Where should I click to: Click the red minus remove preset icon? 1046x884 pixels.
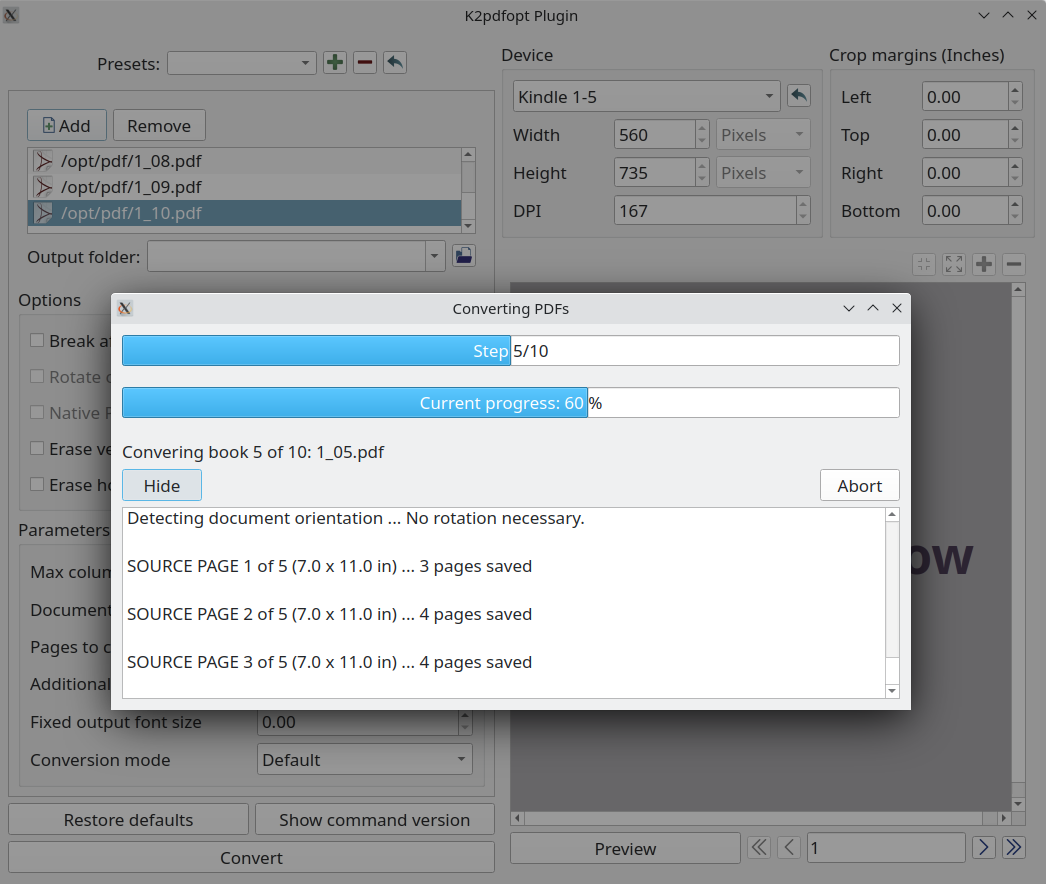click(x=365, y=63)
